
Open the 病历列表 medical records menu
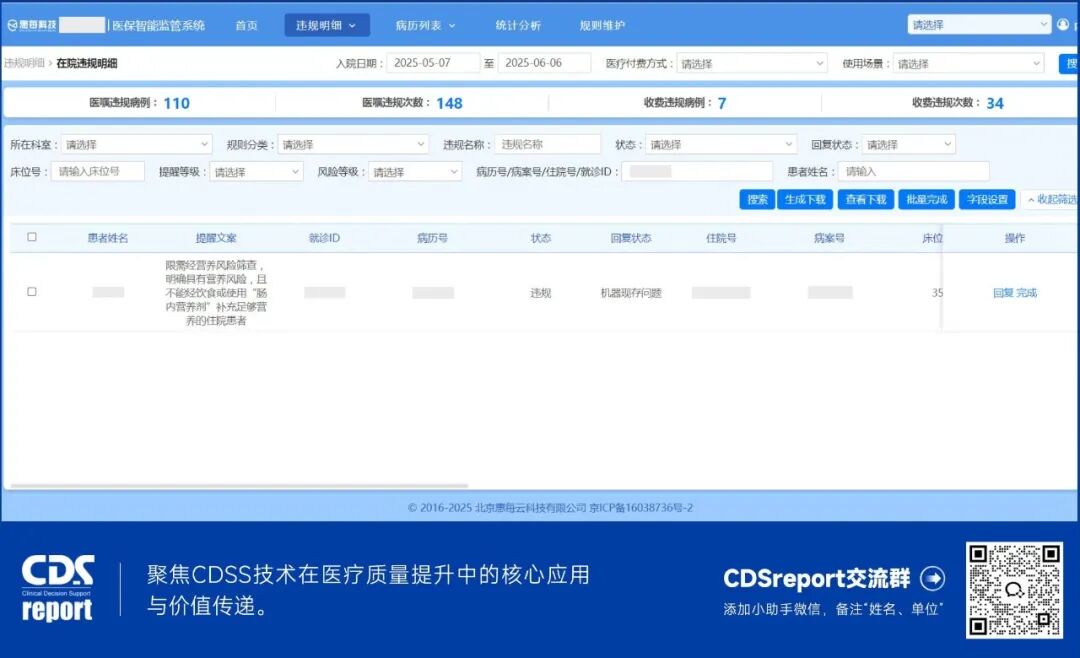click(x=419, y=24)
